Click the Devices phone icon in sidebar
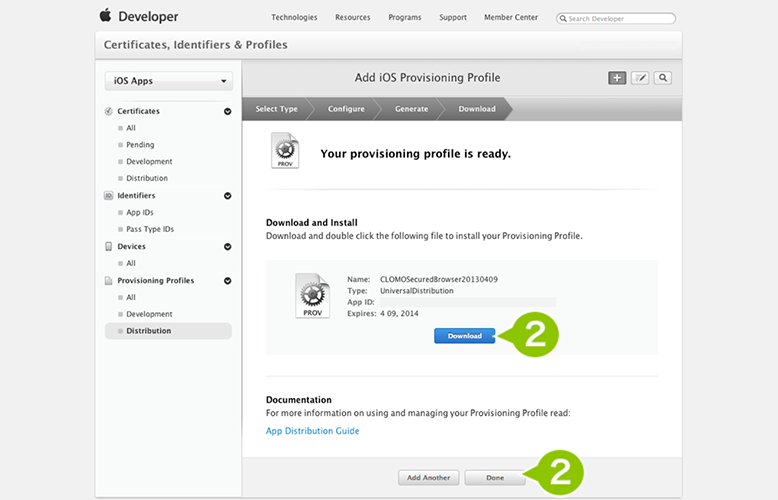 pyautogui.click(x=109, y=247)
